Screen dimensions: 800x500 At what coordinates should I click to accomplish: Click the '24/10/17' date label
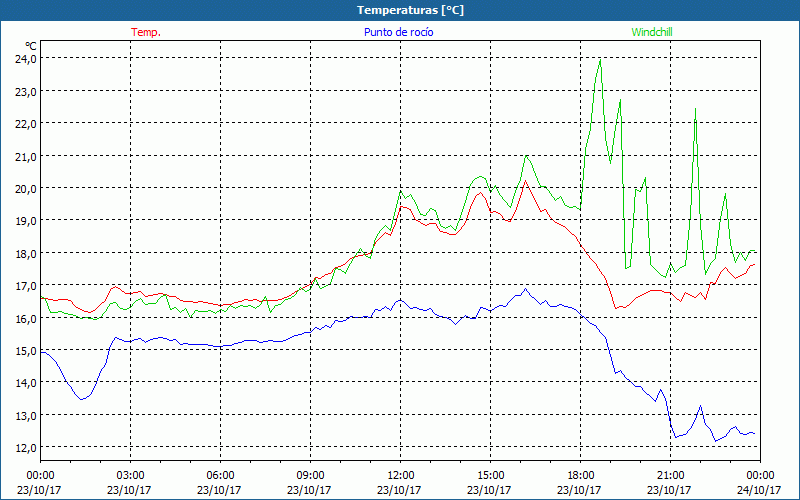point(759,490)
